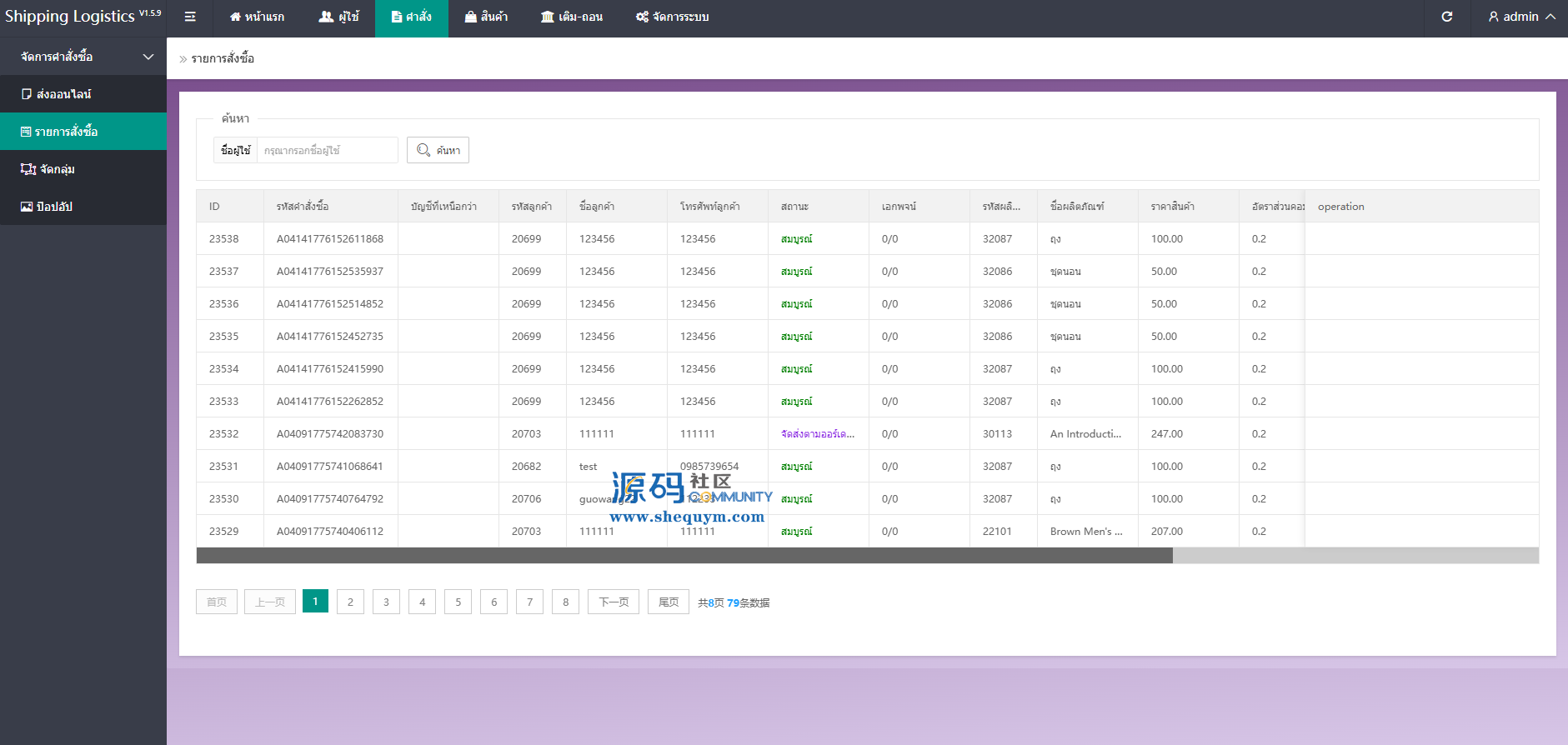1568x745 pixels.
Task: Jump to last page with 尾页
Action: pos(668,602)
